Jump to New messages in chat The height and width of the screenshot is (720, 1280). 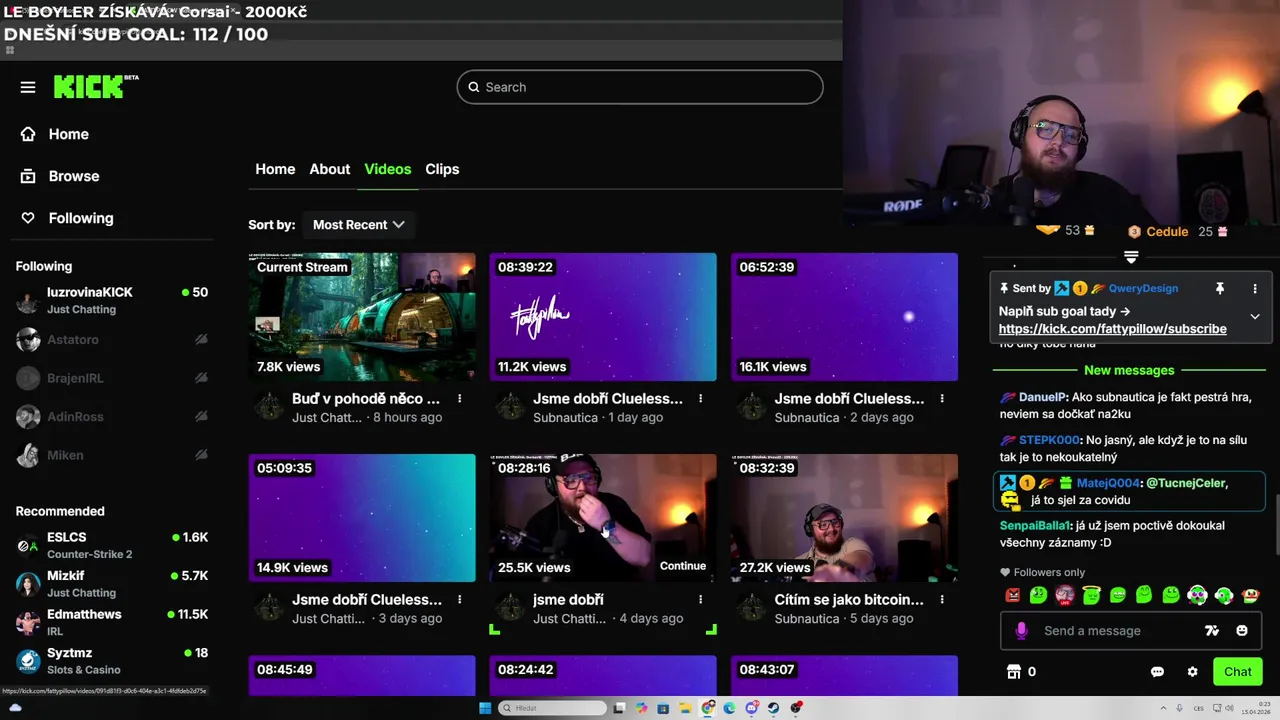coord(1129,370)
